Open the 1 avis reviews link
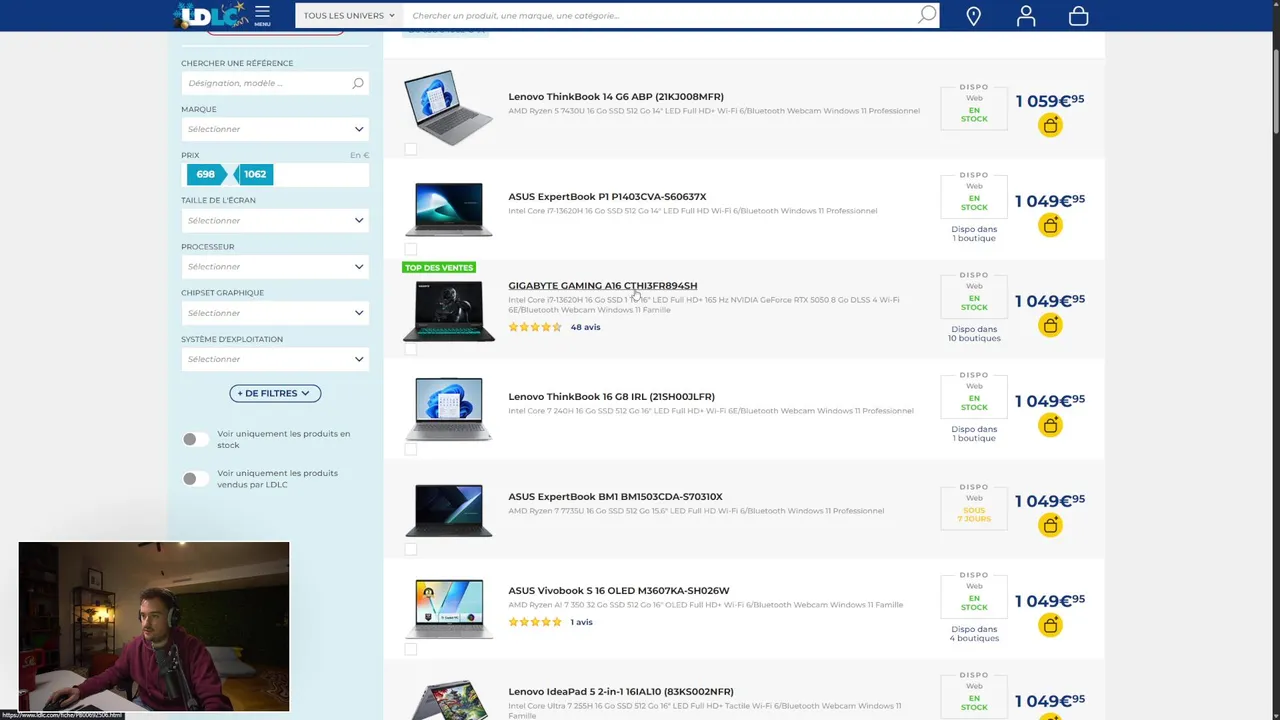 pyautogui.click(x=581, y=622)
